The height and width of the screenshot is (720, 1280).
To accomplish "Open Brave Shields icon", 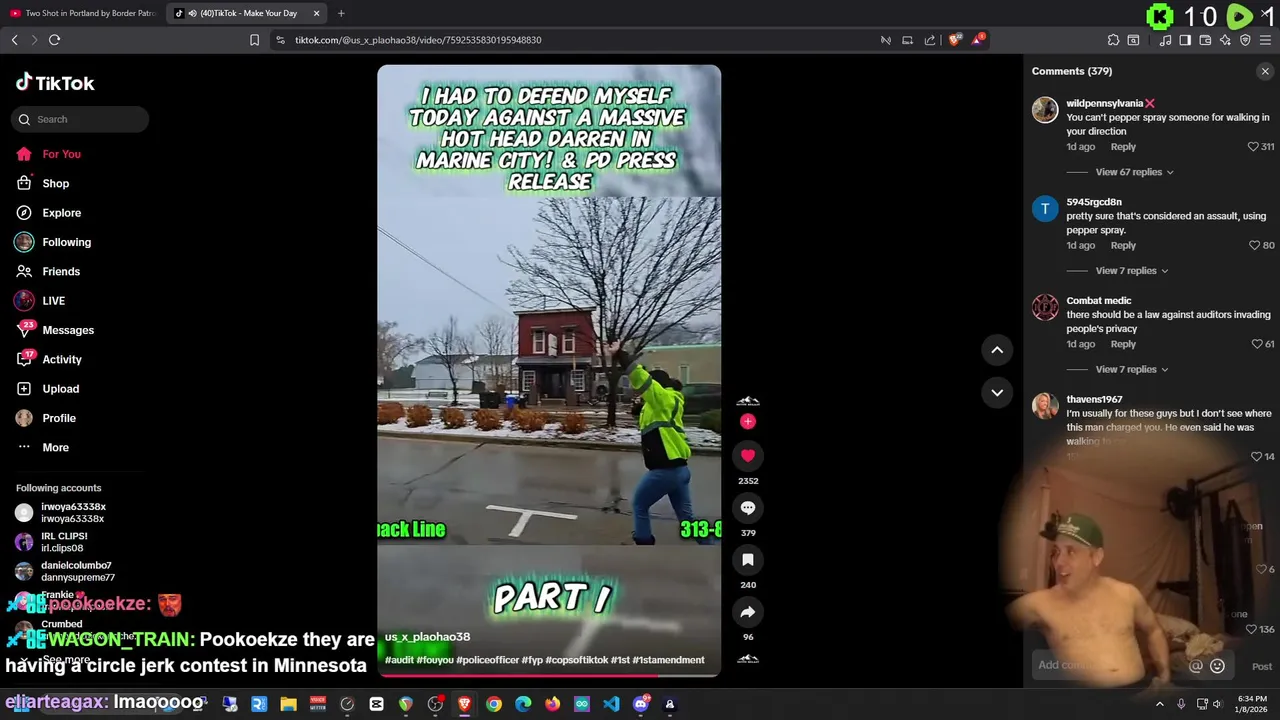I will [955, 40].
